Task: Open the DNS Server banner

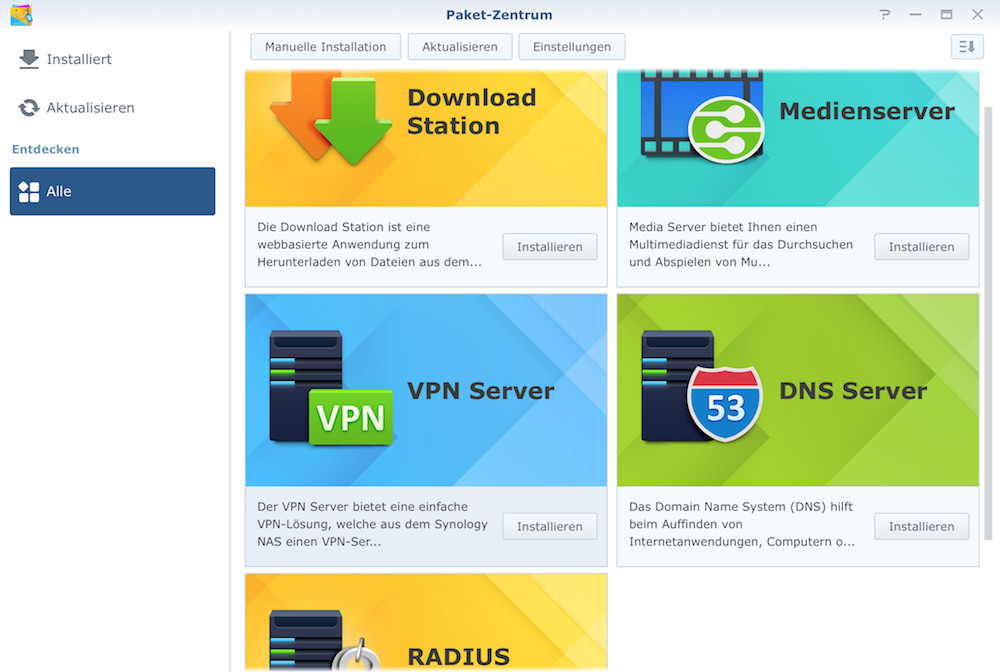Action: click(x=798, y=390)
